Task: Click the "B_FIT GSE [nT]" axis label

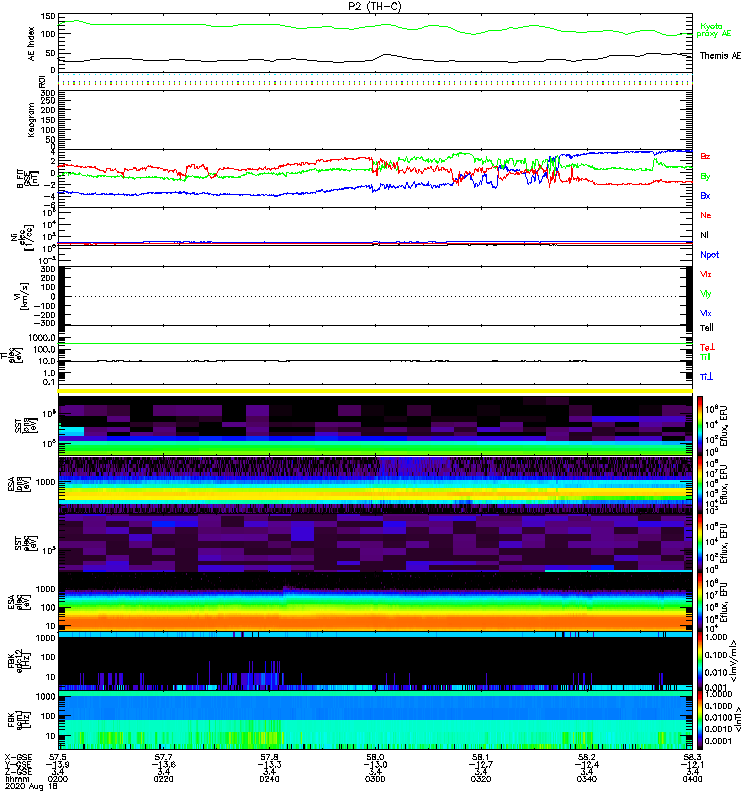Action: click(28, 178)
